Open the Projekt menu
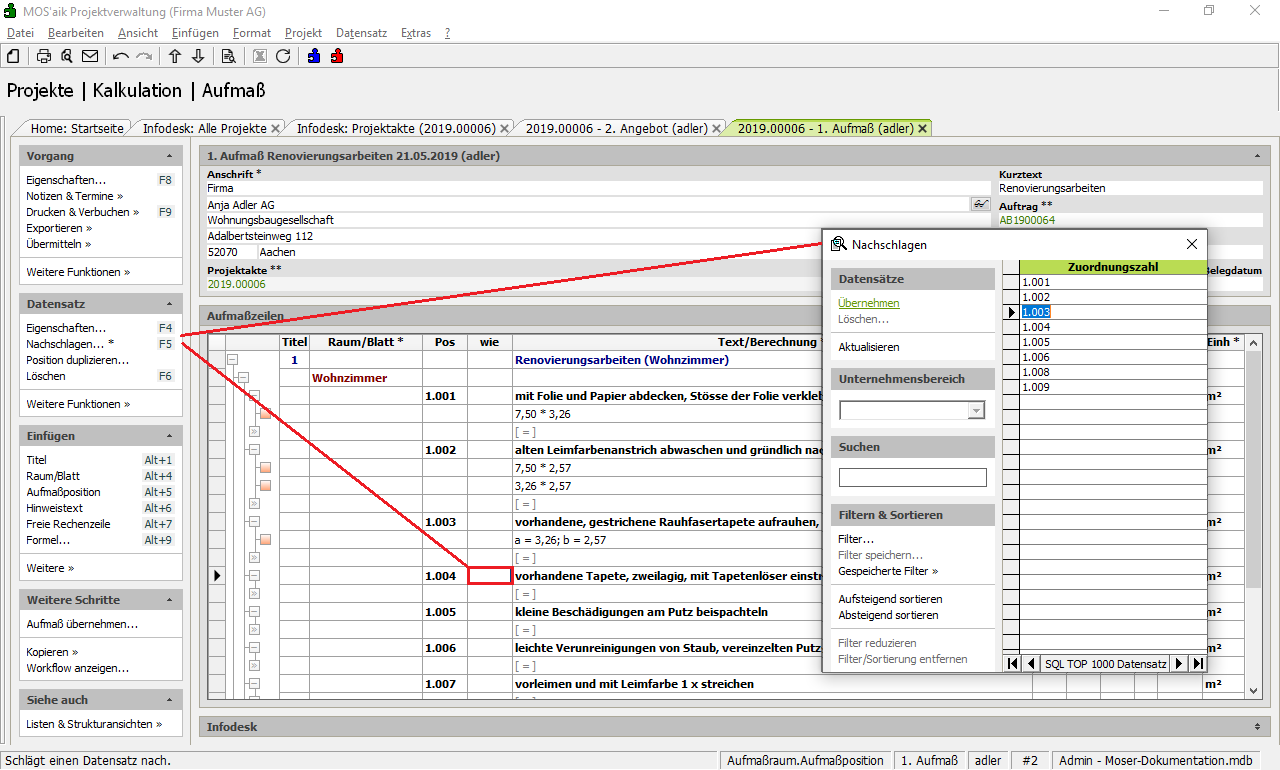This screenshot has height=770, width=1280. pyautogui.click(x=303, y=33)
